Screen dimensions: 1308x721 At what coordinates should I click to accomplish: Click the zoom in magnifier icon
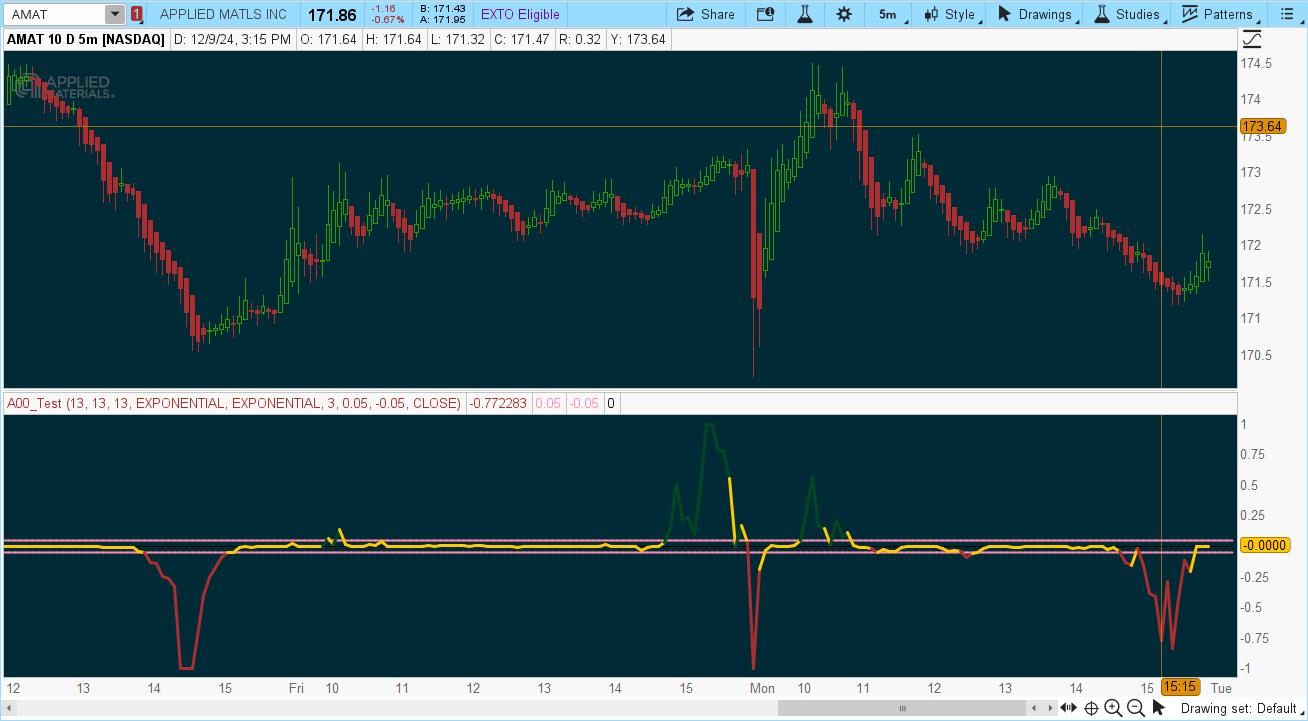[1113, 708]
